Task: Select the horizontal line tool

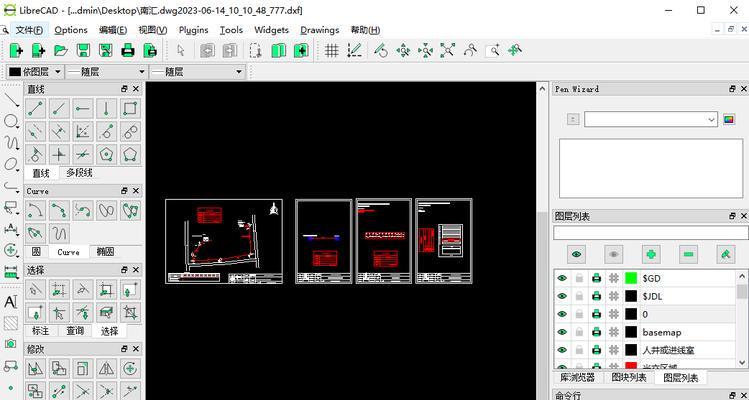Action: point(83,108)
